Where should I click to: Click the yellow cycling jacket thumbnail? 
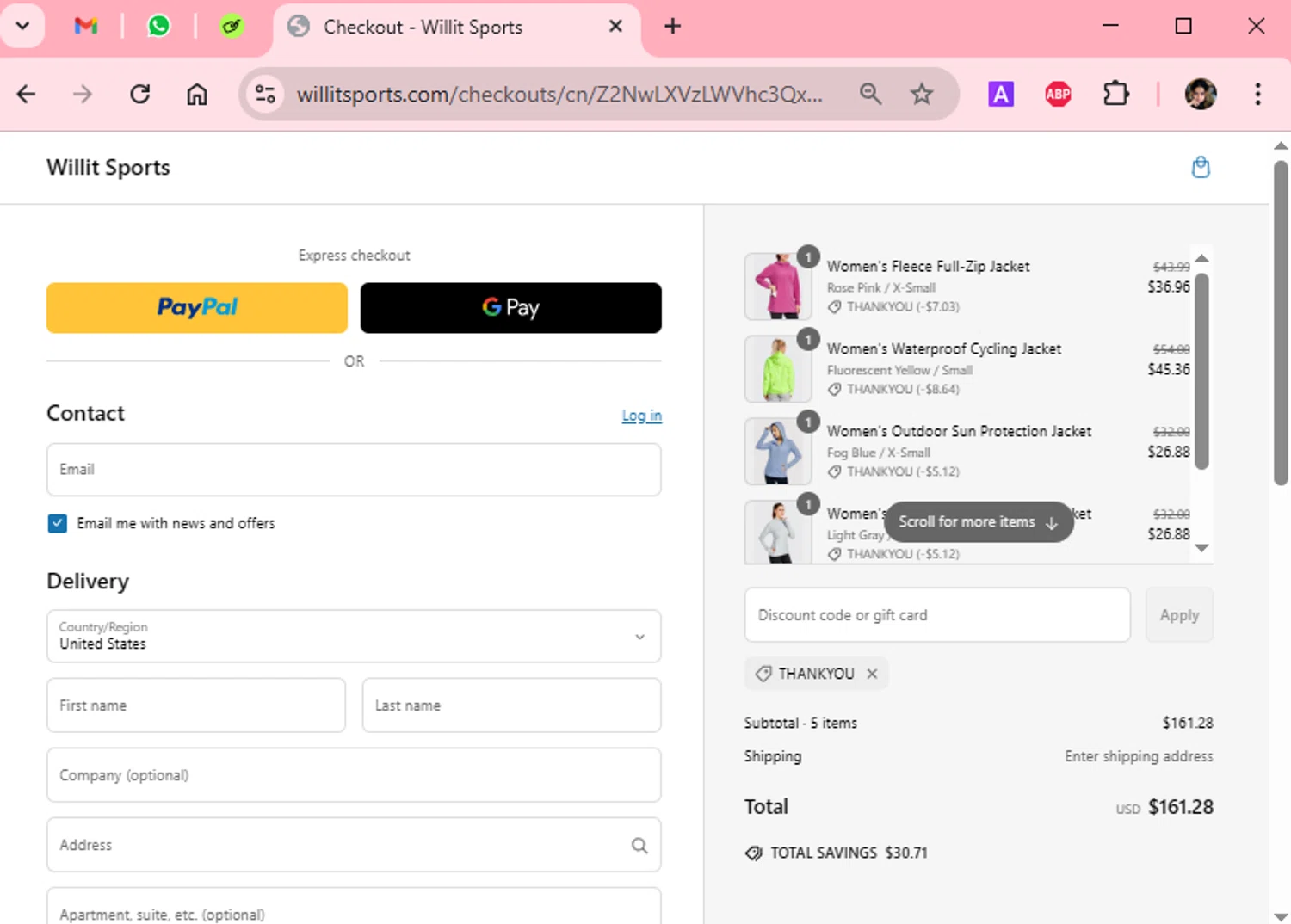(x=778, y=369)
